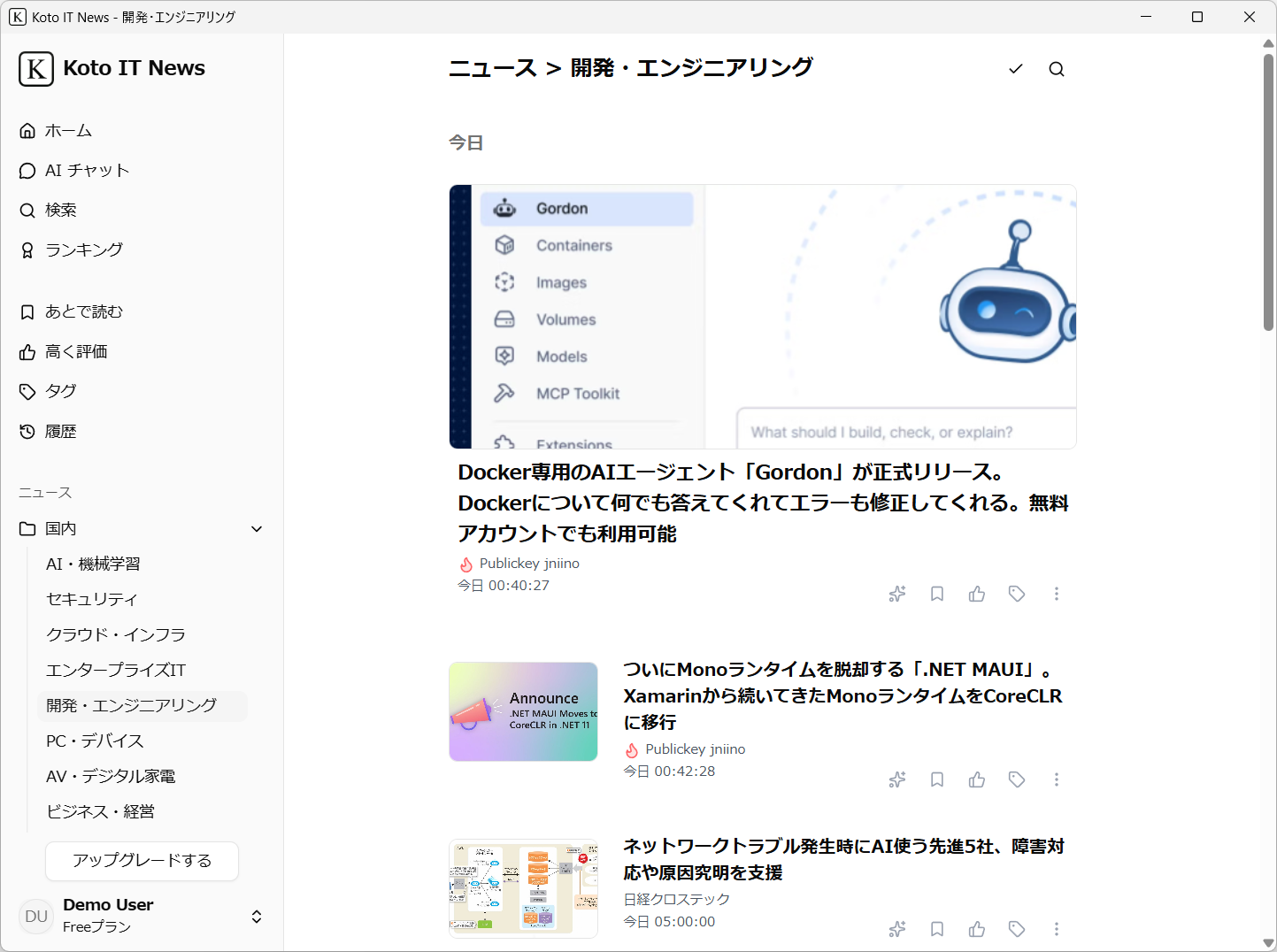
Task: Bookmark the Docker Gordon article
Action: tap(937, 594)
